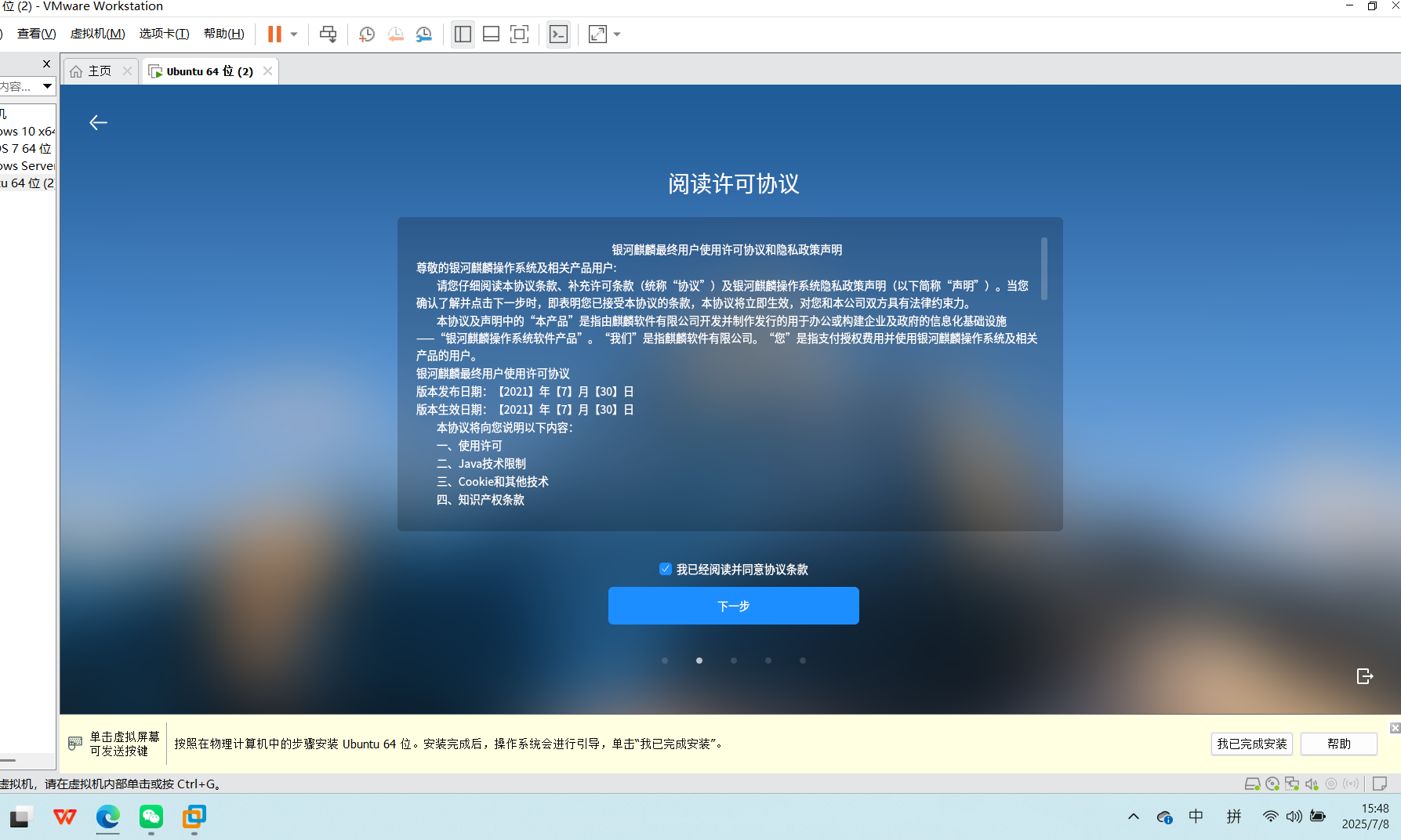This screenshot has width=1401, height=840.
Task: Click the last page indicator dot
Action: [803, 661]
